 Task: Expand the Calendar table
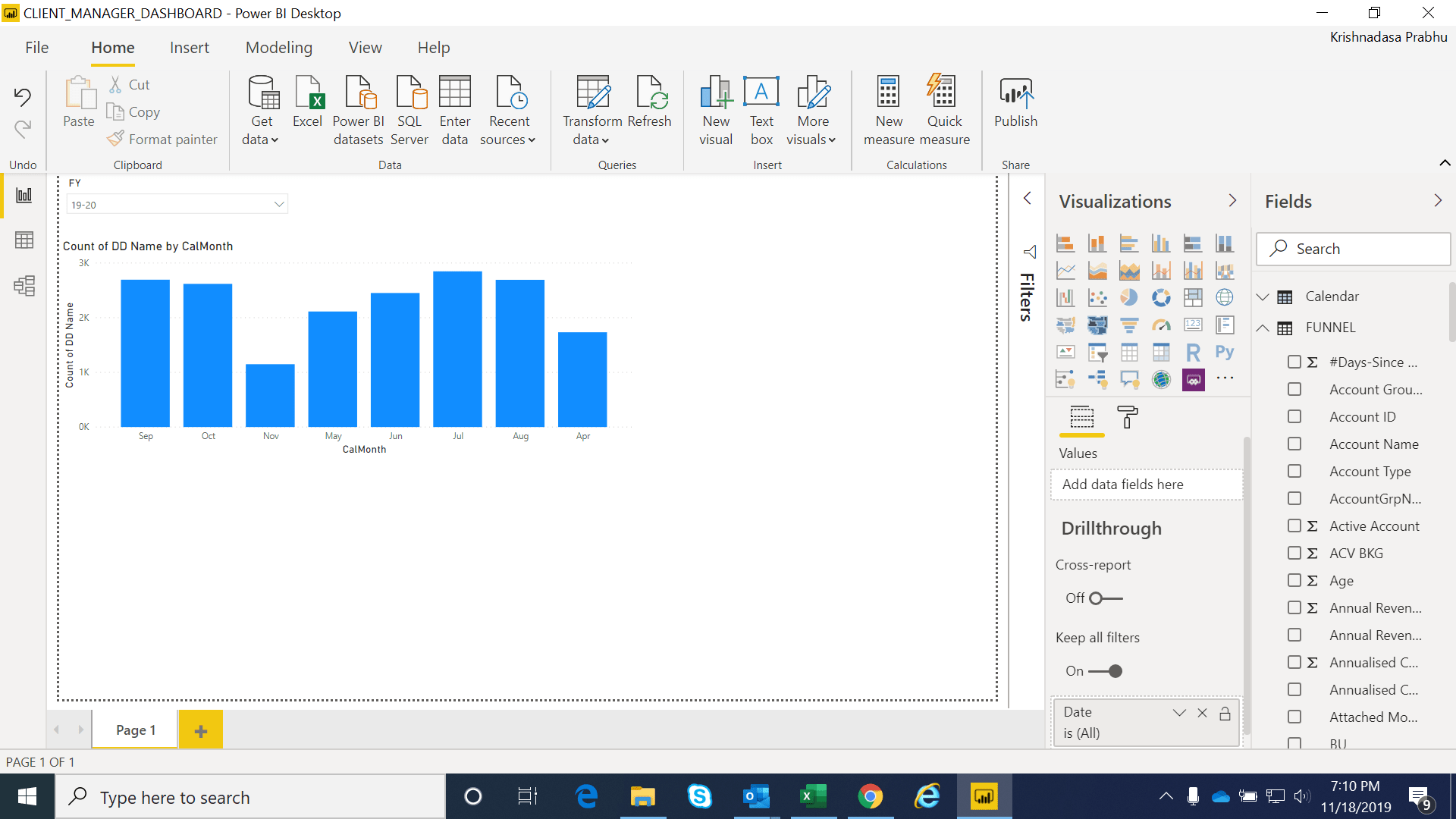click(x=1263, y=297)
